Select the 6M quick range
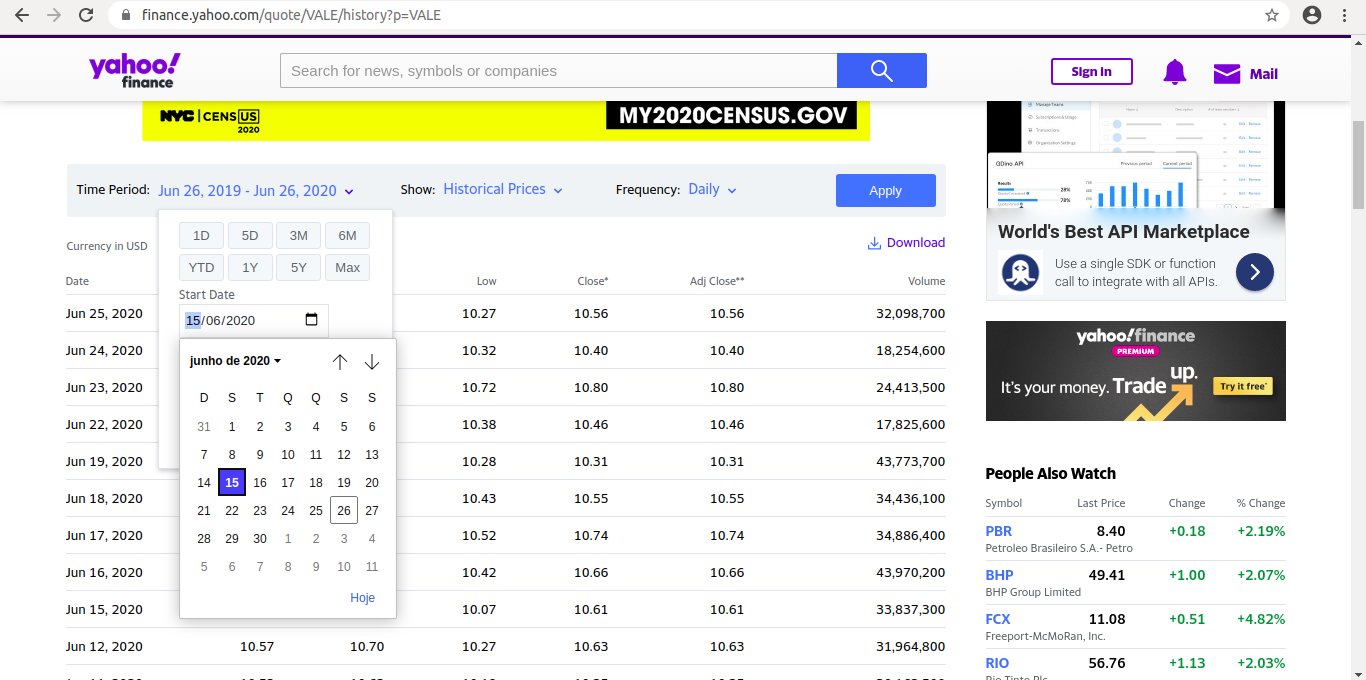 pyautogui.click(x=347, y=236)
